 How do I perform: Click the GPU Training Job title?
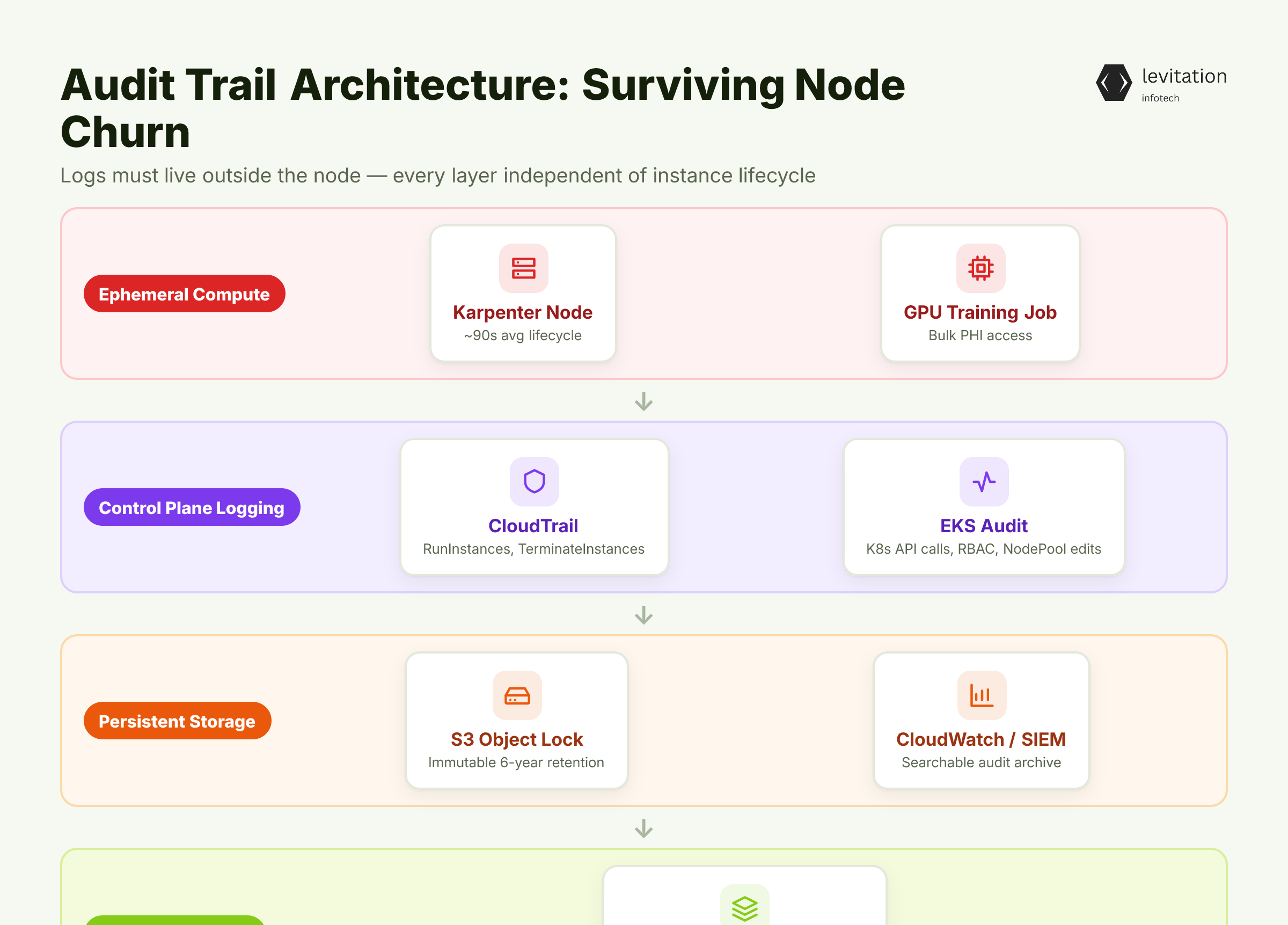pos(979,312)
